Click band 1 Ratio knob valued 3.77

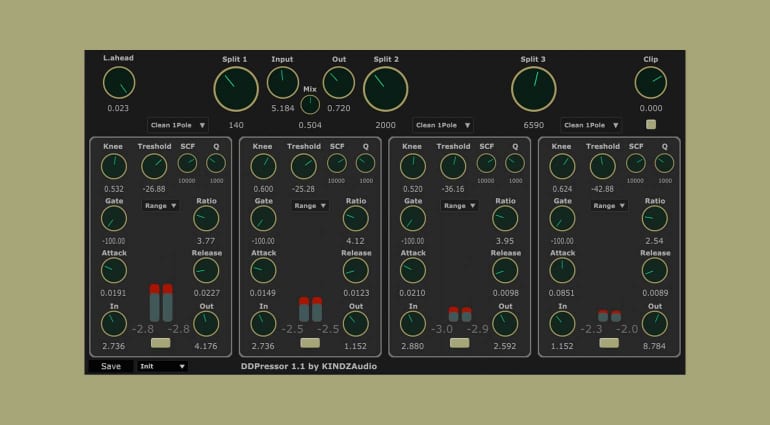[206, 218]
